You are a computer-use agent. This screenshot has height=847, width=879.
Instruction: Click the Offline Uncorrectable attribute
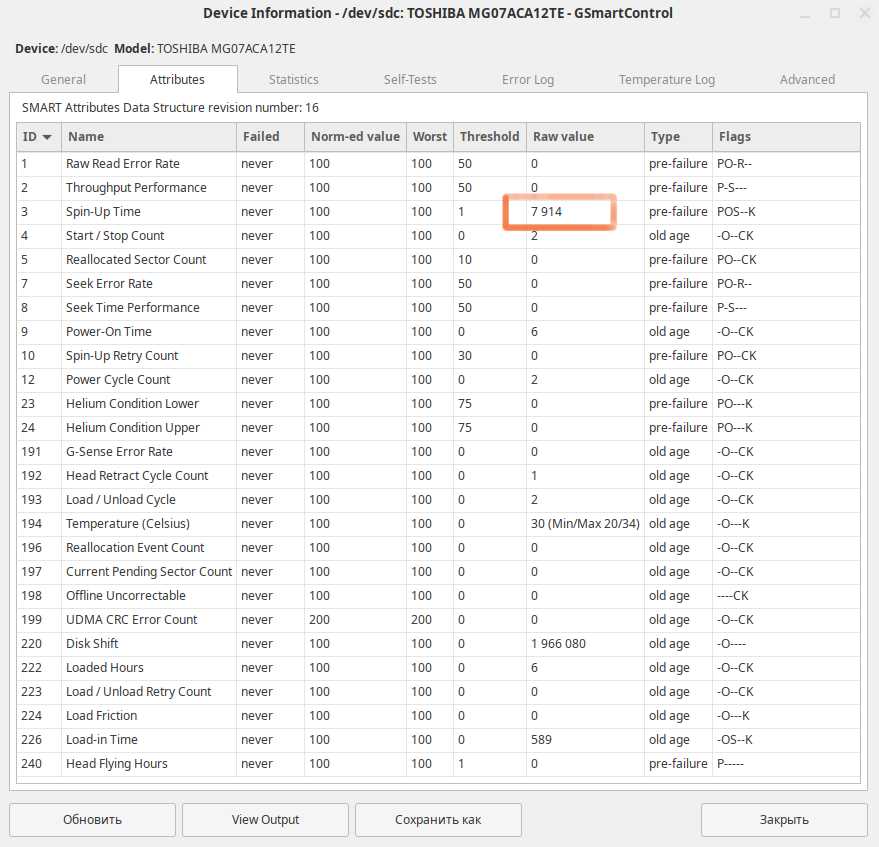(438, 596)
